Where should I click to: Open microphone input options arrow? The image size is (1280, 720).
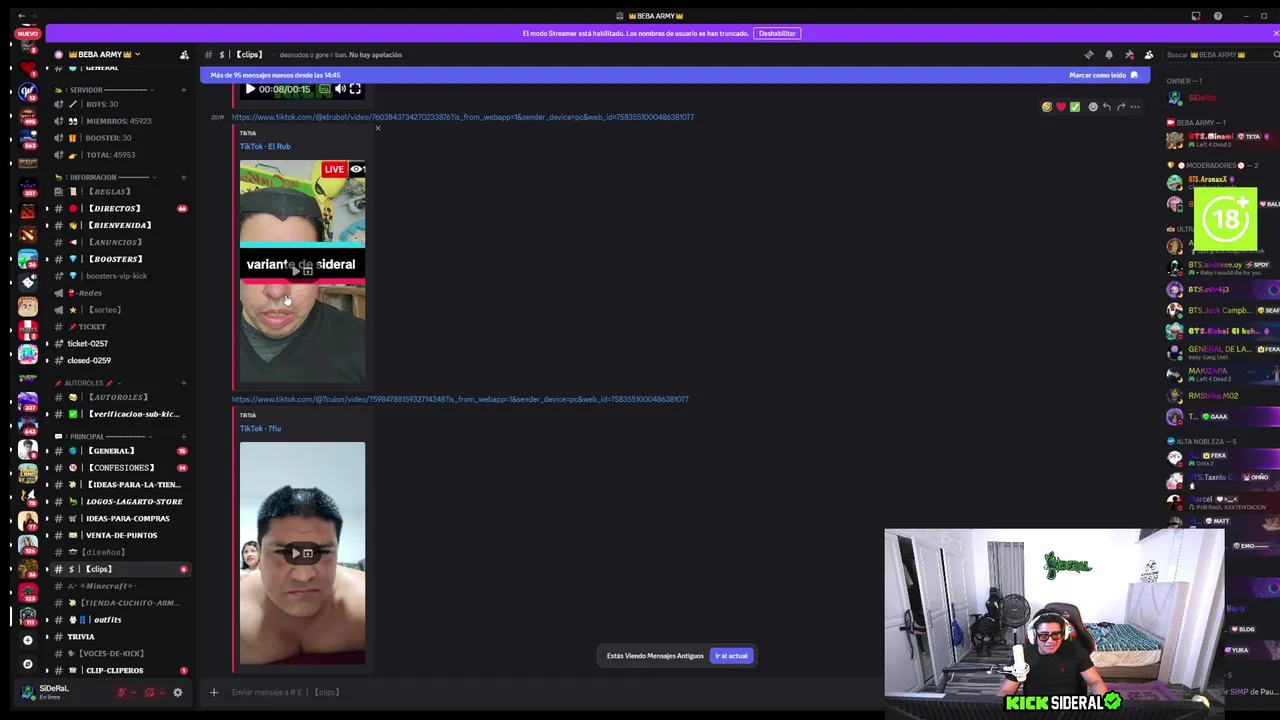click(134, 692)
